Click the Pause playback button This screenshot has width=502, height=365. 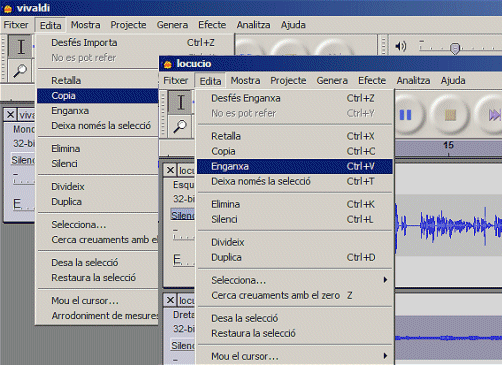405,115
